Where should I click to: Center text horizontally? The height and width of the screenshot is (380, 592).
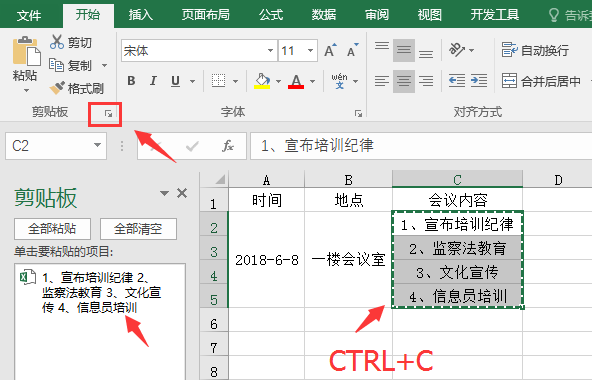pos(404,81)
